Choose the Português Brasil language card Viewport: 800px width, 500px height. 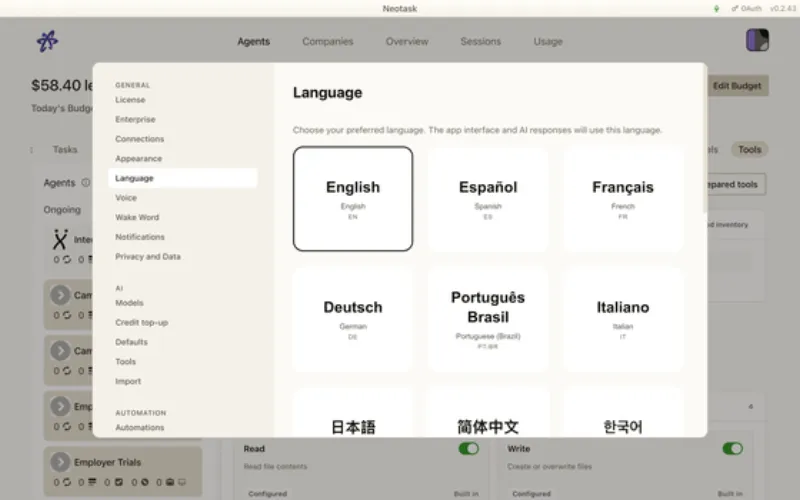click(x=488, y=319)
